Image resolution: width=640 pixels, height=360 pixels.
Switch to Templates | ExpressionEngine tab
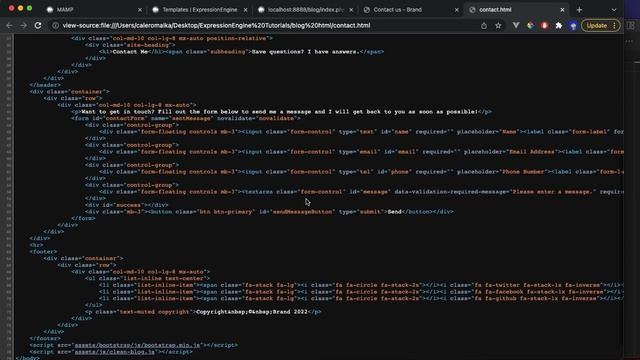[200, 10]
